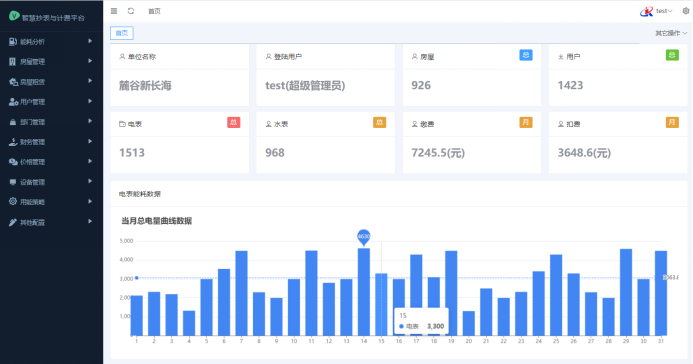Open the 财务管理 menu item label
This screenshot has width=693, height=364.
click(x=32, y=142)
